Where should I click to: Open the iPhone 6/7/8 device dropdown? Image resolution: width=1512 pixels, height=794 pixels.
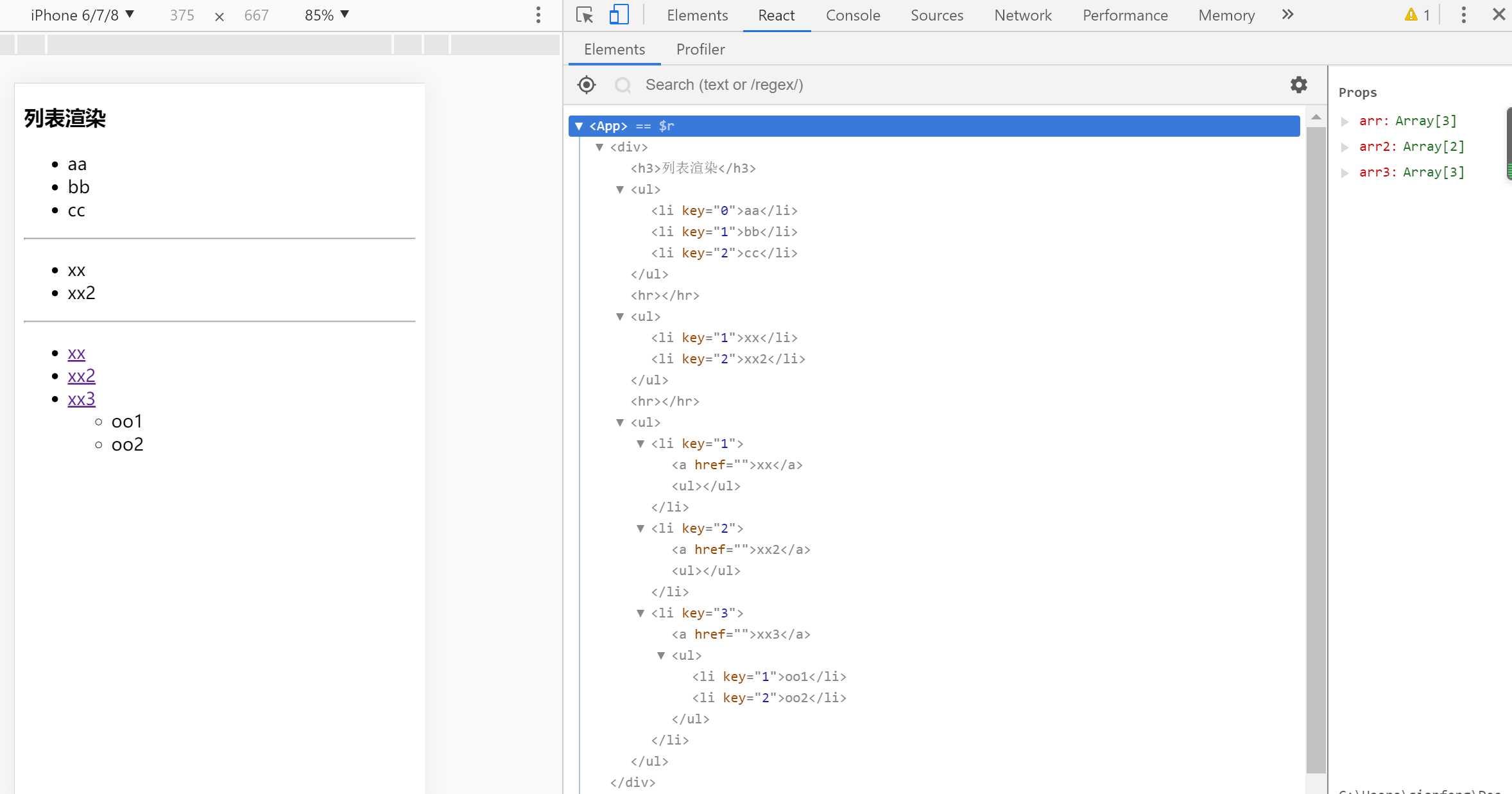pyautogui.click(x=82, y=15)
